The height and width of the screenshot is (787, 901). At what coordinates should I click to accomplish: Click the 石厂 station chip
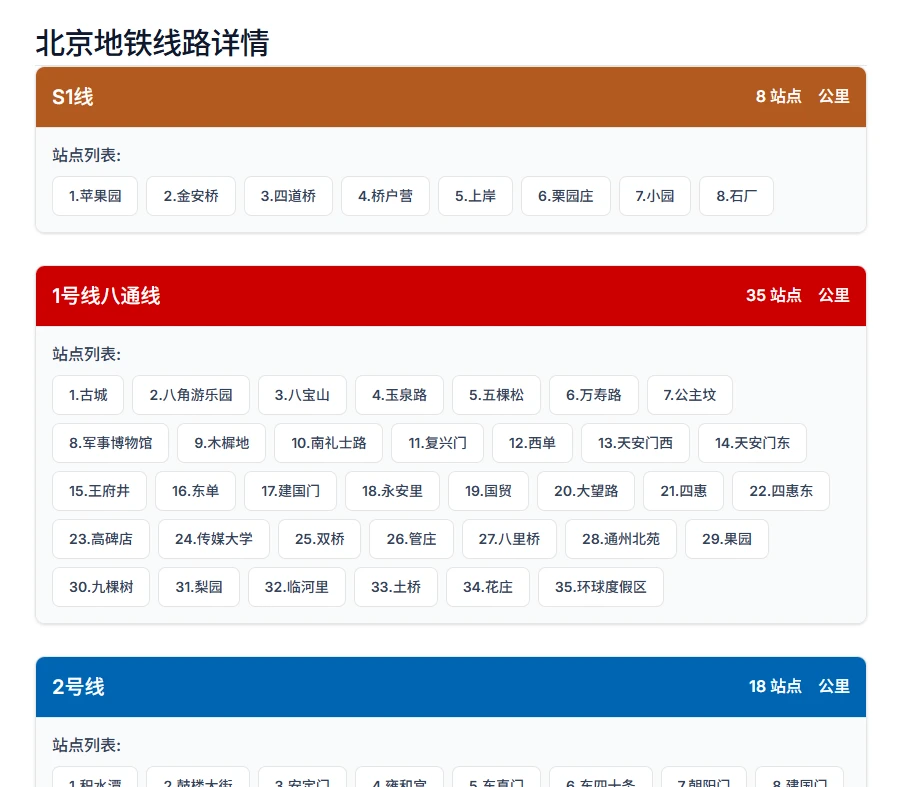pyautogui.click(x=736, y=196)
